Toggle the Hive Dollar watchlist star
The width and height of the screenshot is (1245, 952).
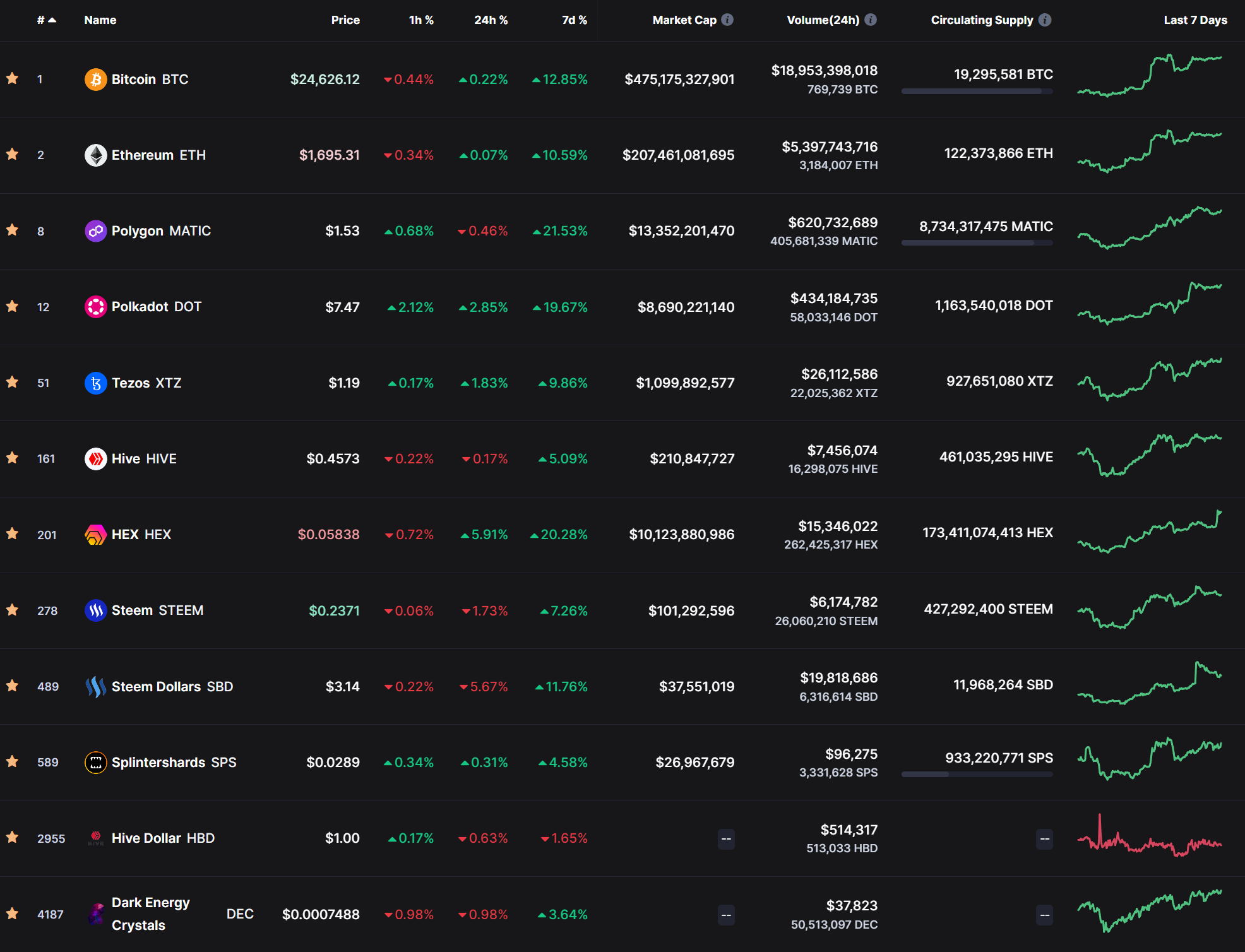(12, 837)
